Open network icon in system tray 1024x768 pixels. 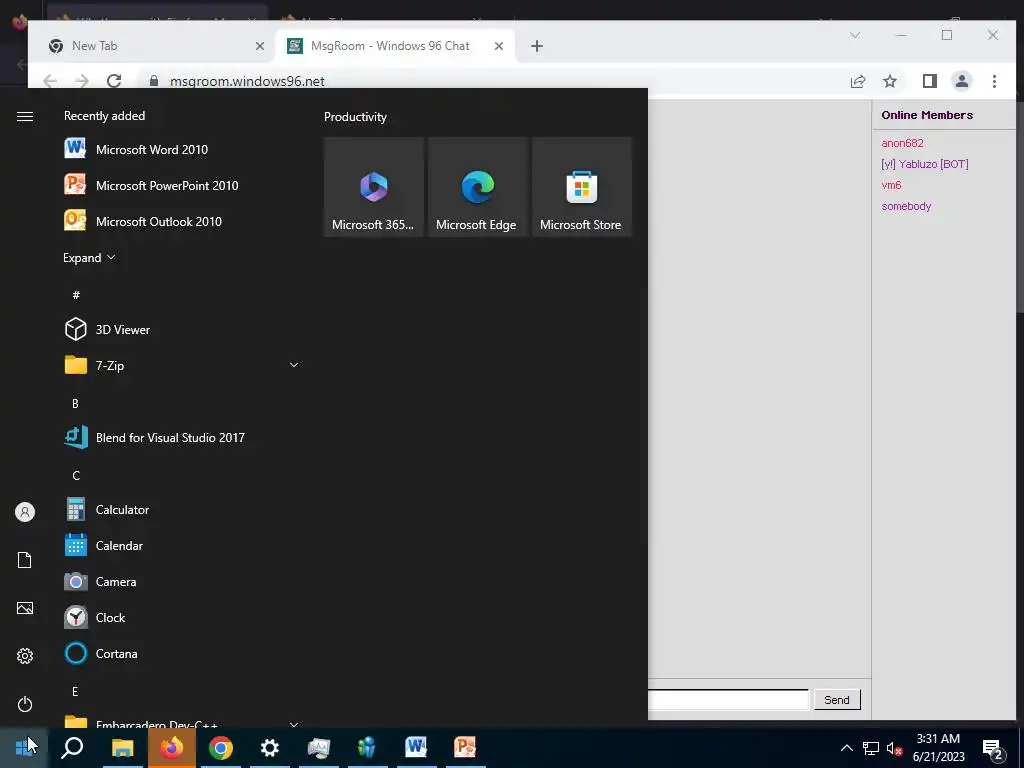tap(871, 748)
